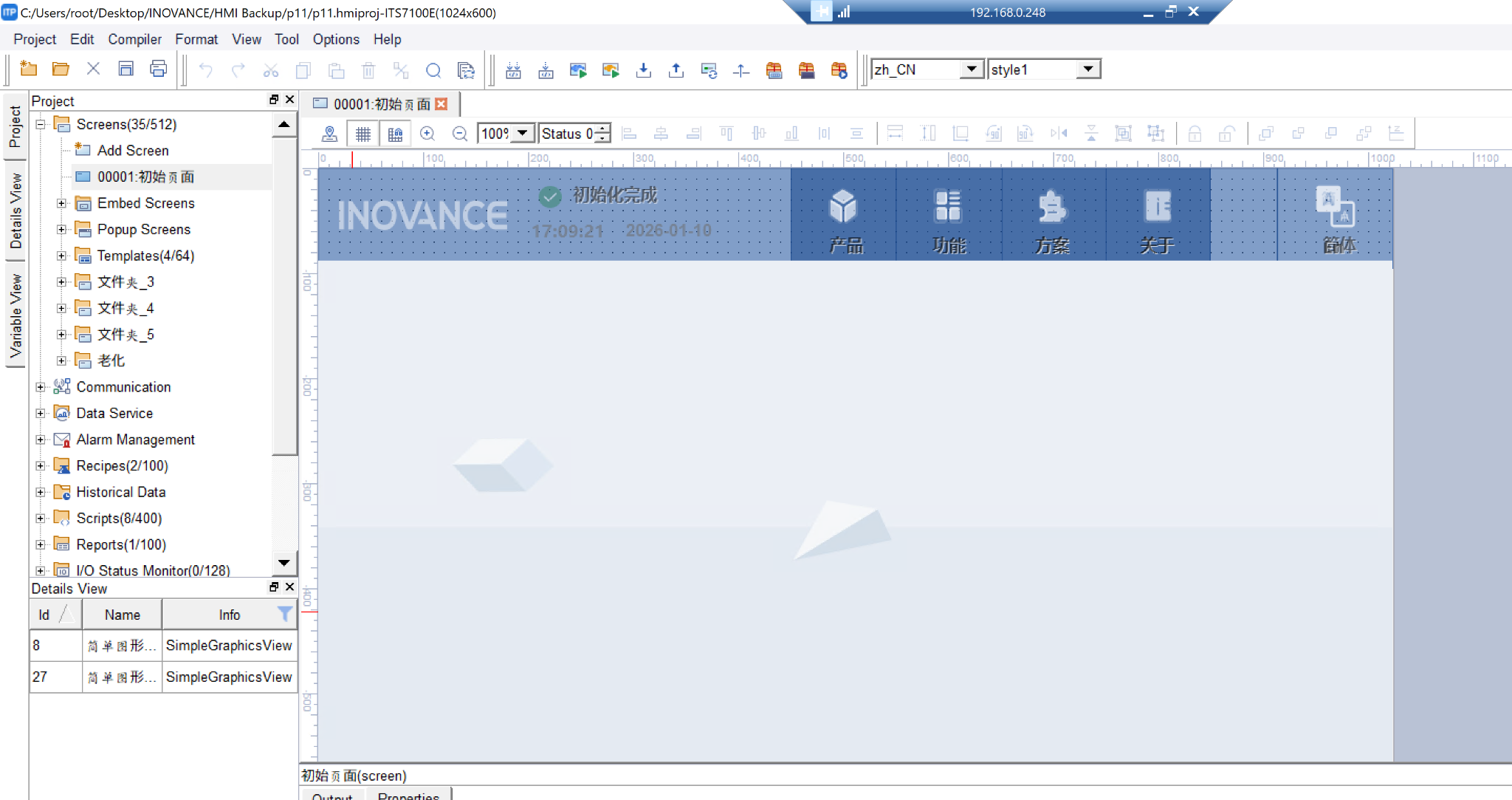Expand the Communication tree node
Viewport: 1512px width, 800px height.
pyautogui.click(x=41, y=387)
